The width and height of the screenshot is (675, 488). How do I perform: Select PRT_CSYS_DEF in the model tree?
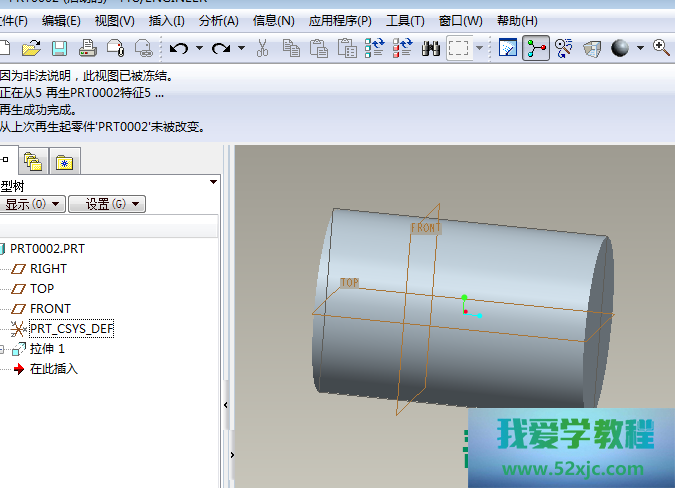point(71,328)
